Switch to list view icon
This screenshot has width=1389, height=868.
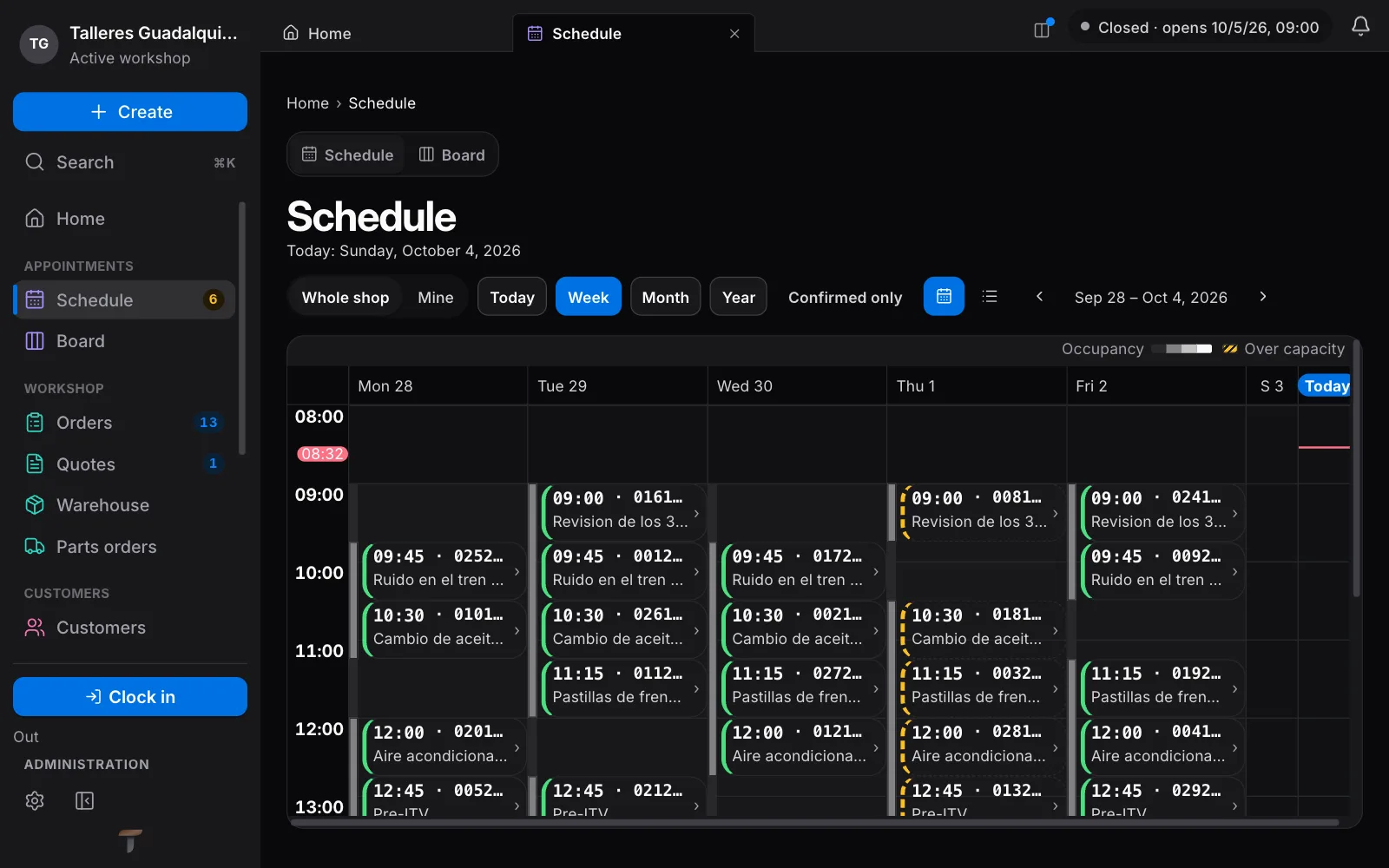click(990, 297)
